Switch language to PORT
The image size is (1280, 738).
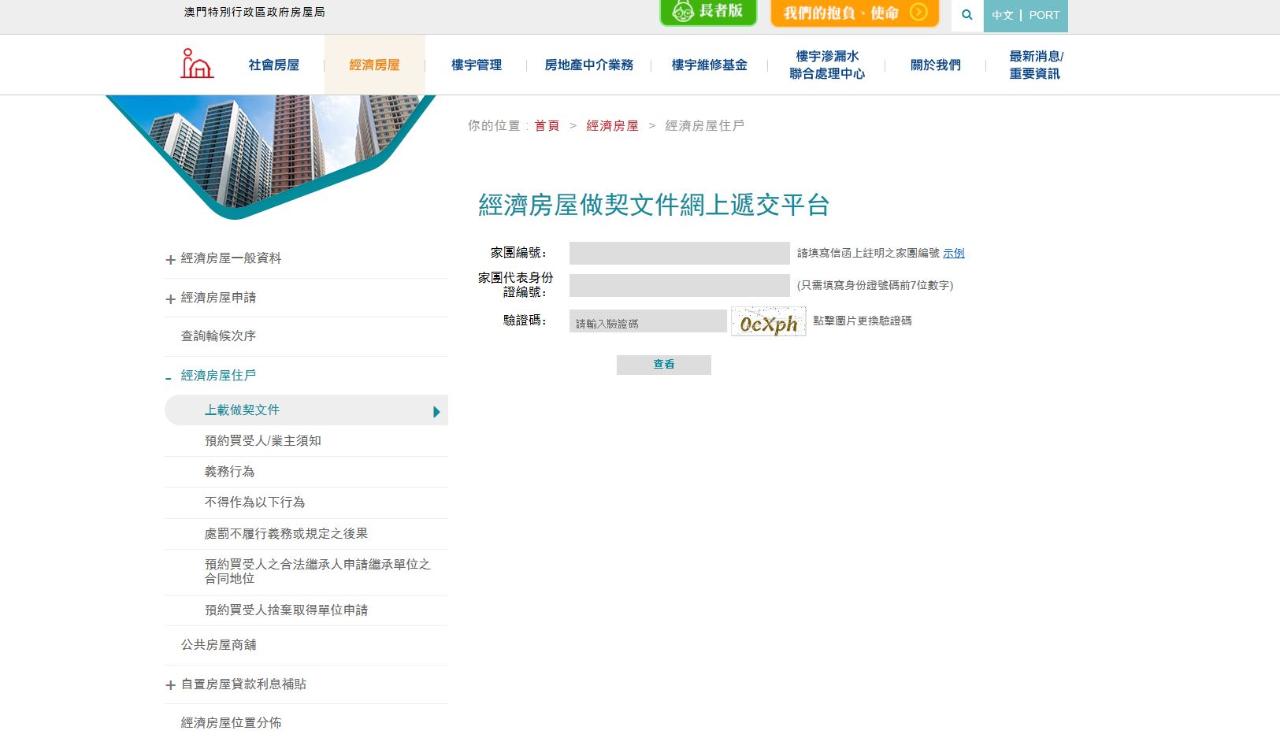pyautogui.click(x=1044, y=16)
